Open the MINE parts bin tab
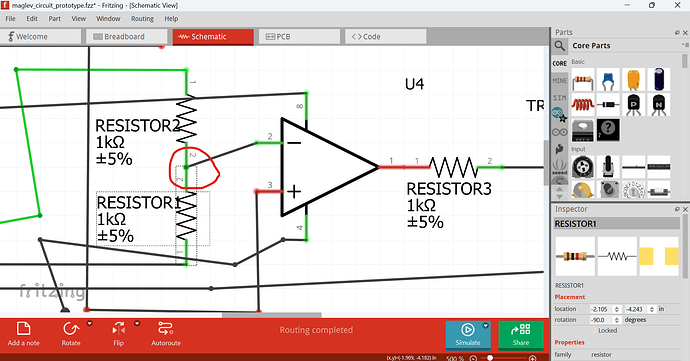690x361 pixels. click(560, 81)
